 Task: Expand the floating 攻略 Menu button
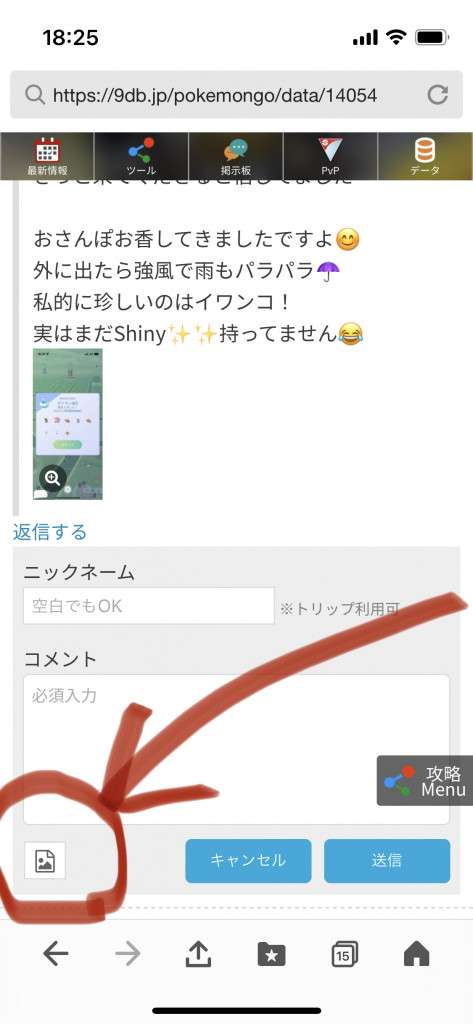click(425, 780)
